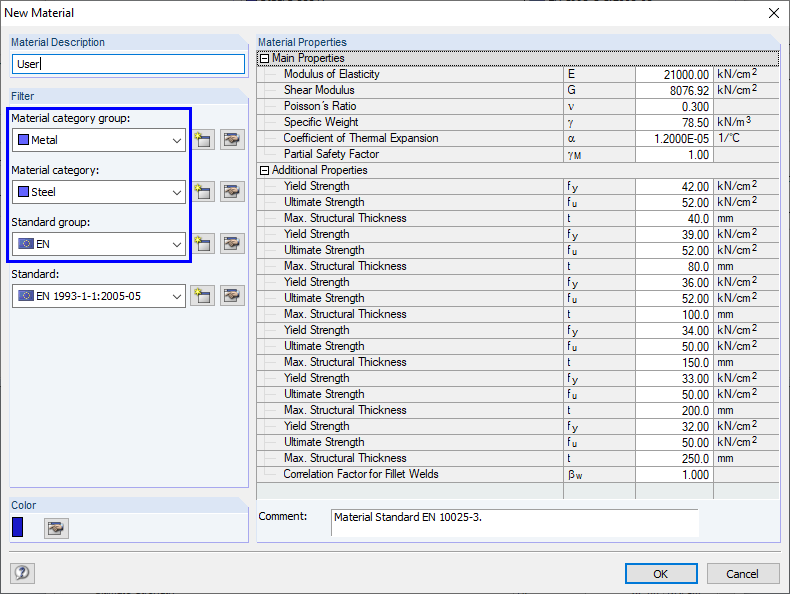This screenshot has width=790, height=594.
Task: Collapse the Main Properties section
Action: point(264,58)
